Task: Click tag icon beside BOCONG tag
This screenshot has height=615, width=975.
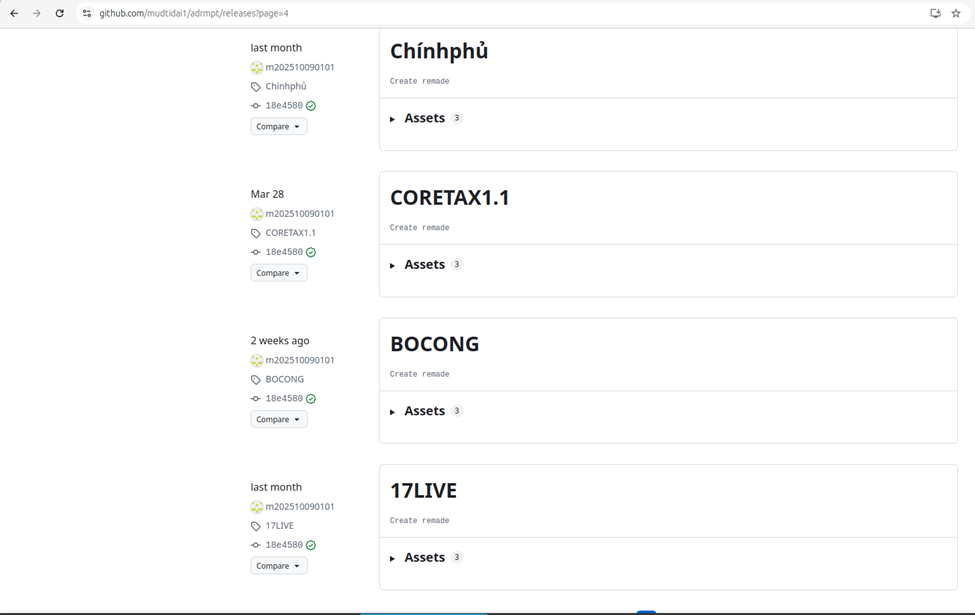Action: [256, 379]
